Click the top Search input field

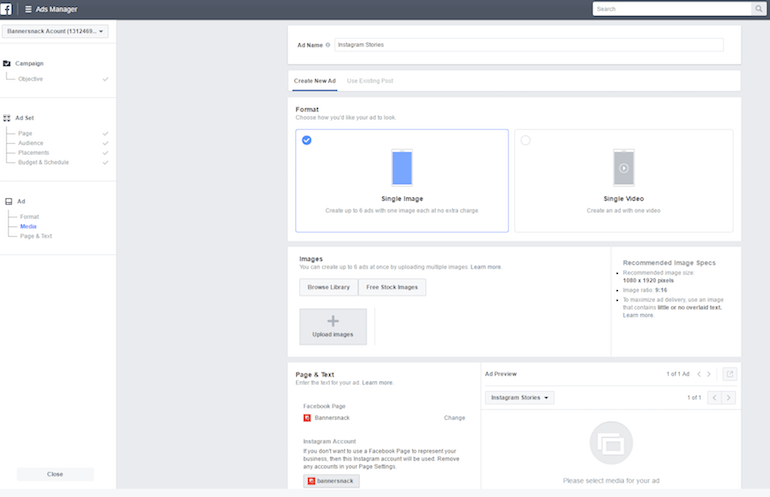pyautogui.click(x=673, y=9)
